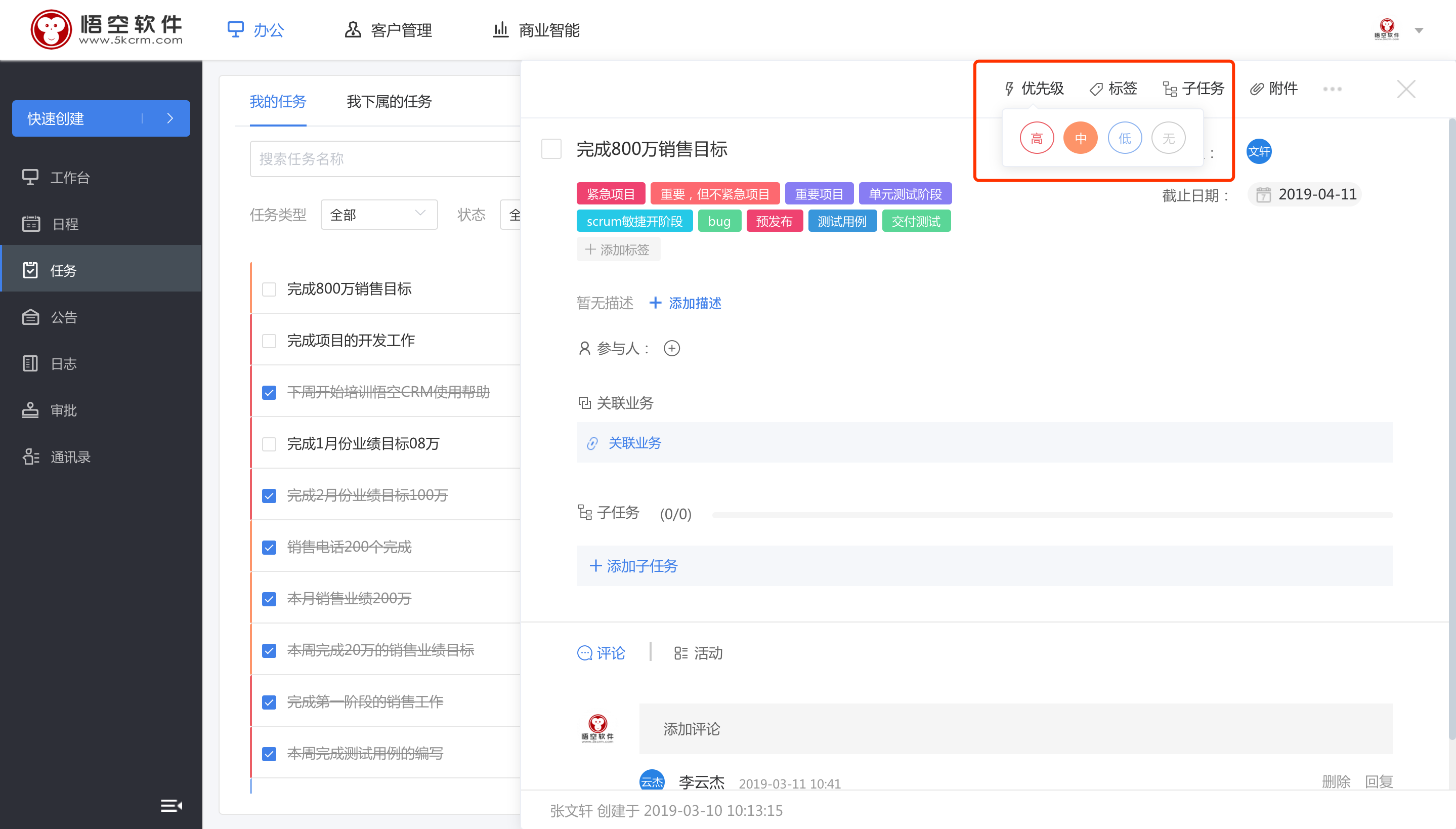Click the 预发布 tag
1456x829 pixels.
[774, 221]
